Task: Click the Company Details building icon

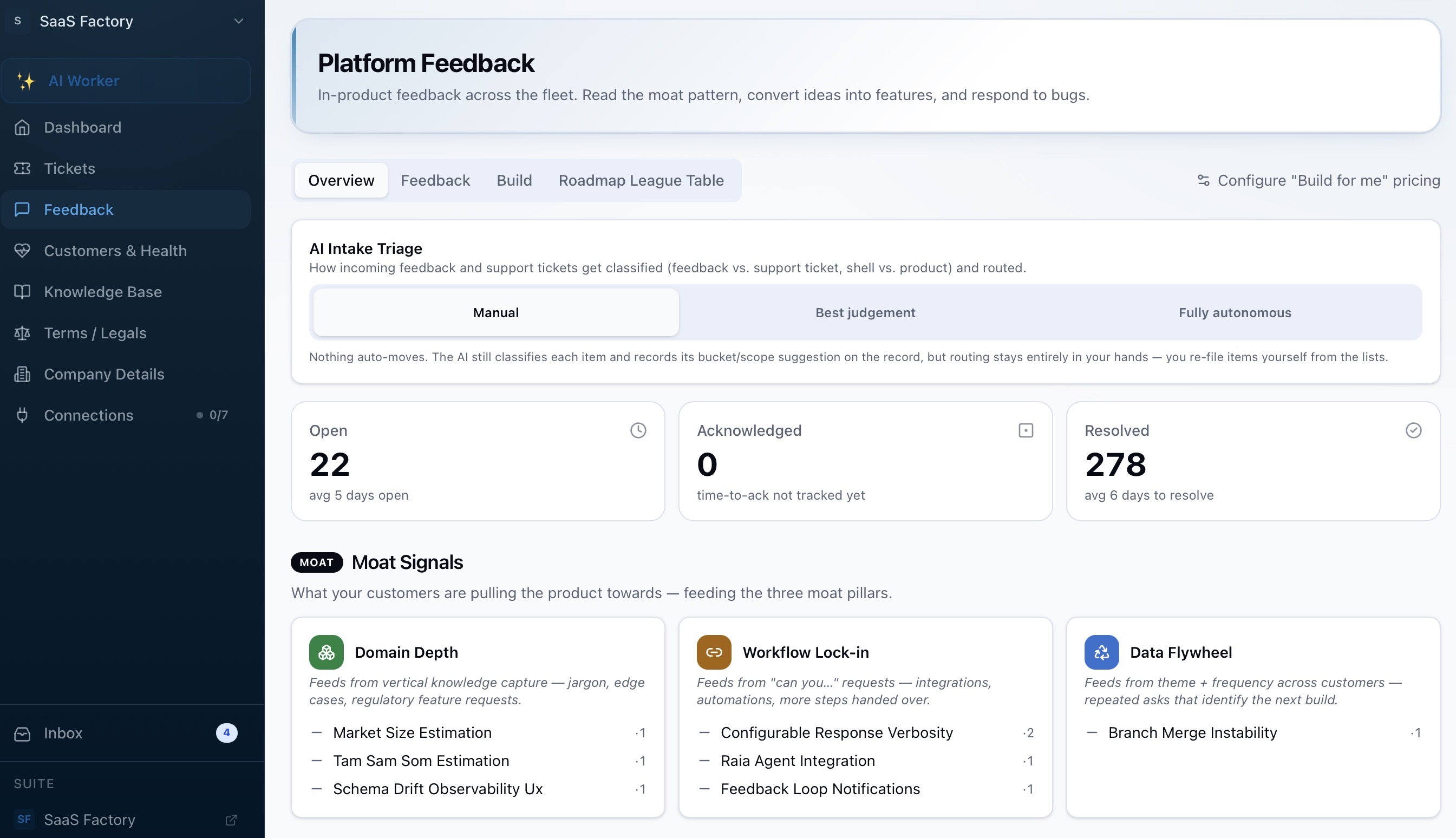Action: (x=22, y=374)
